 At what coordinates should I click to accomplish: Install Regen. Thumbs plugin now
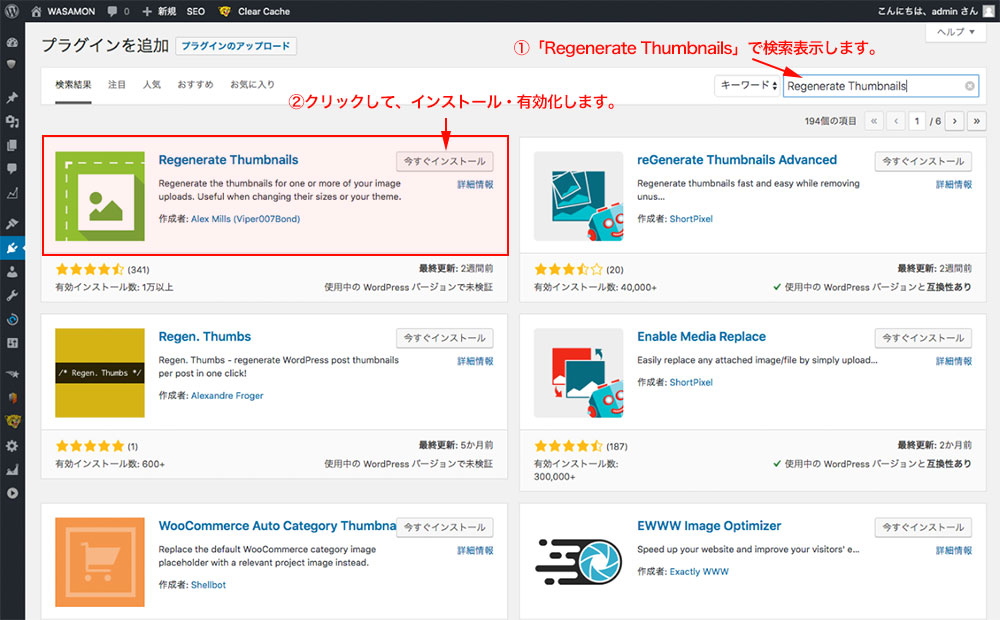coord(445,338)
